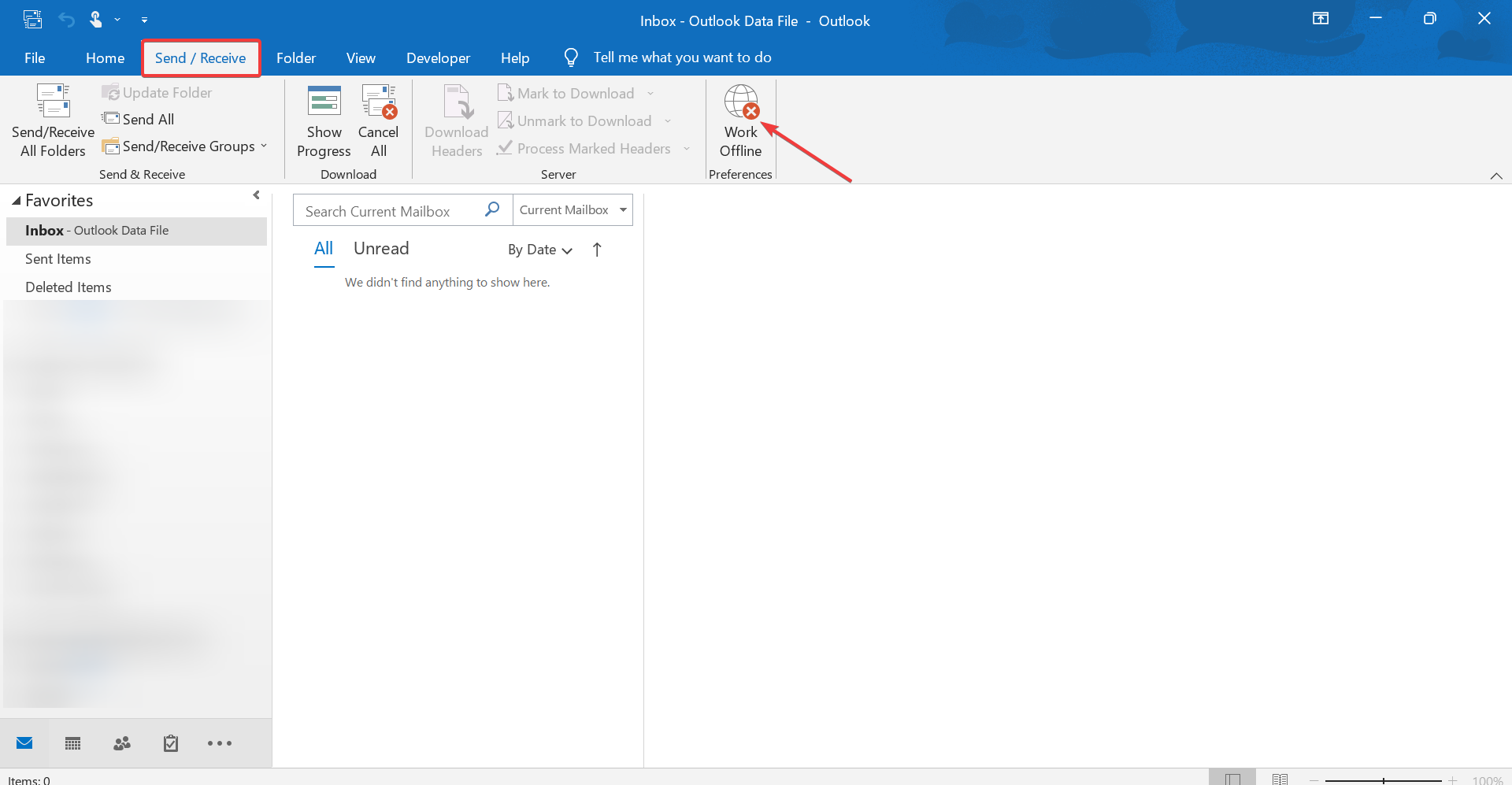This screenshot has height=785, width=1512.
Task: Click Cancel All downloads icon
Action: click(379, 102)
